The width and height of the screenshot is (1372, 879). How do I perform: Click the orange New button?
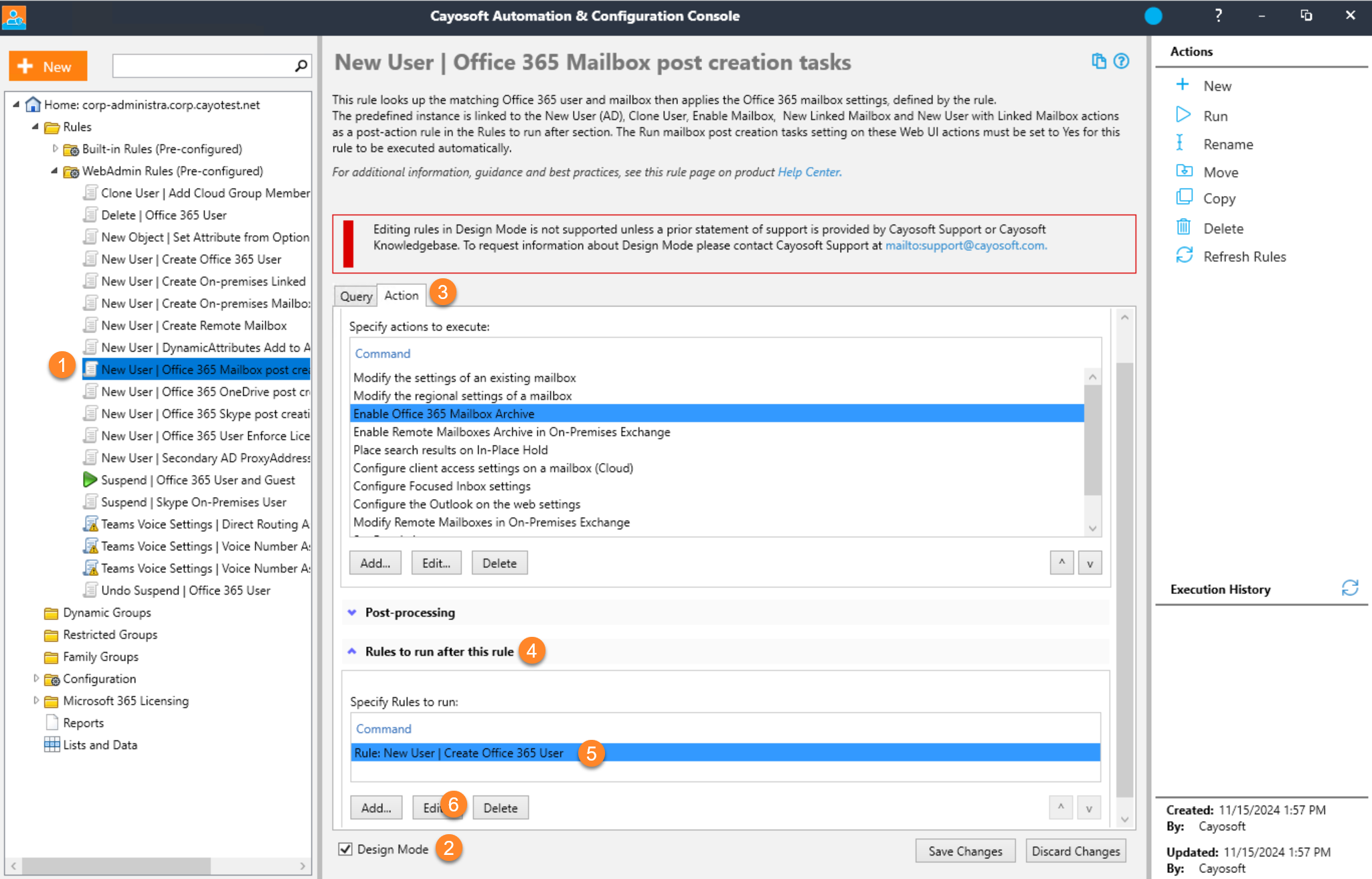pyautogui.click(x=48, y=66)
